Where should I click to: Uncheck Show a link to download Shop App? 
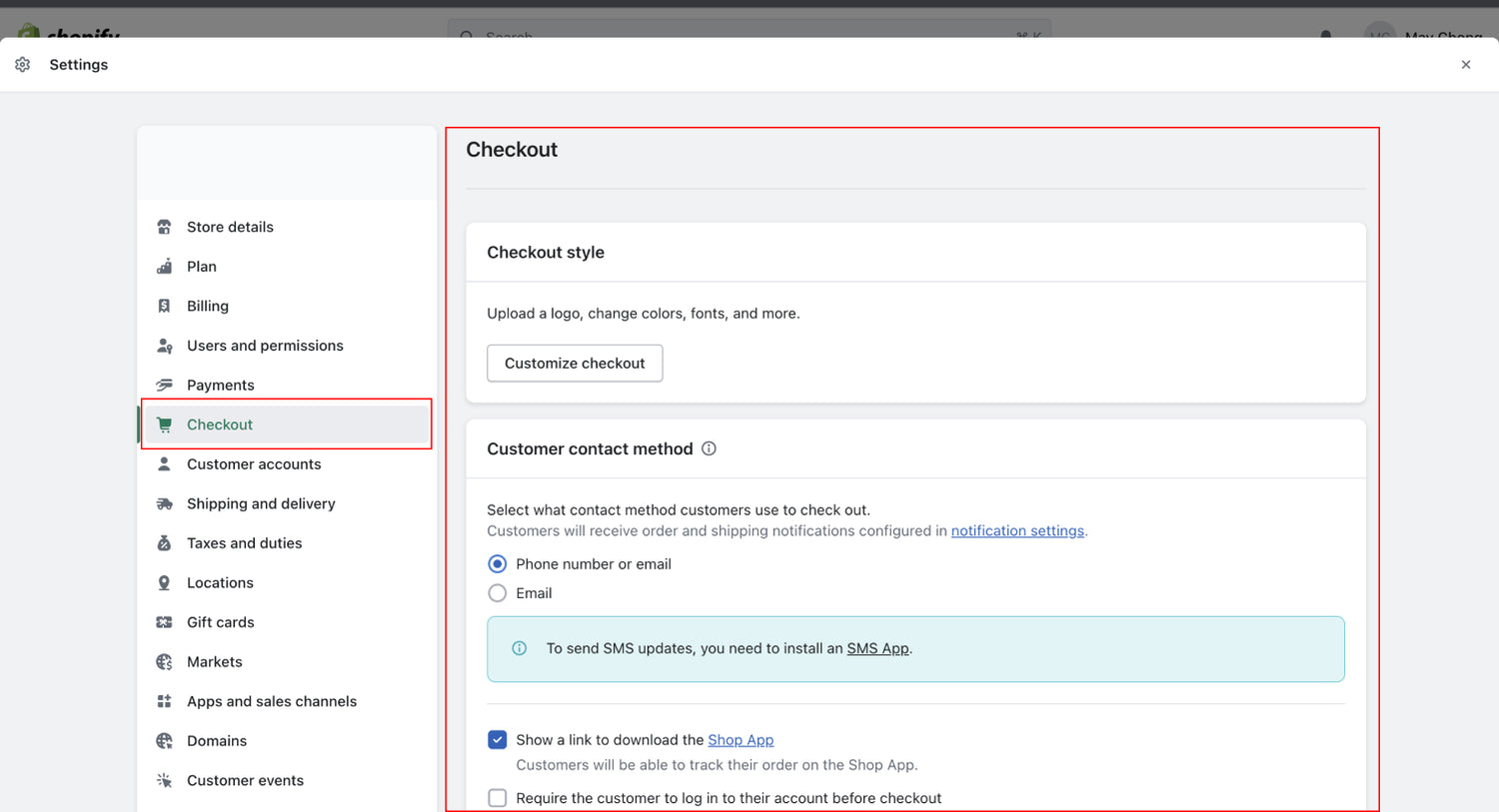click(497, 740)
